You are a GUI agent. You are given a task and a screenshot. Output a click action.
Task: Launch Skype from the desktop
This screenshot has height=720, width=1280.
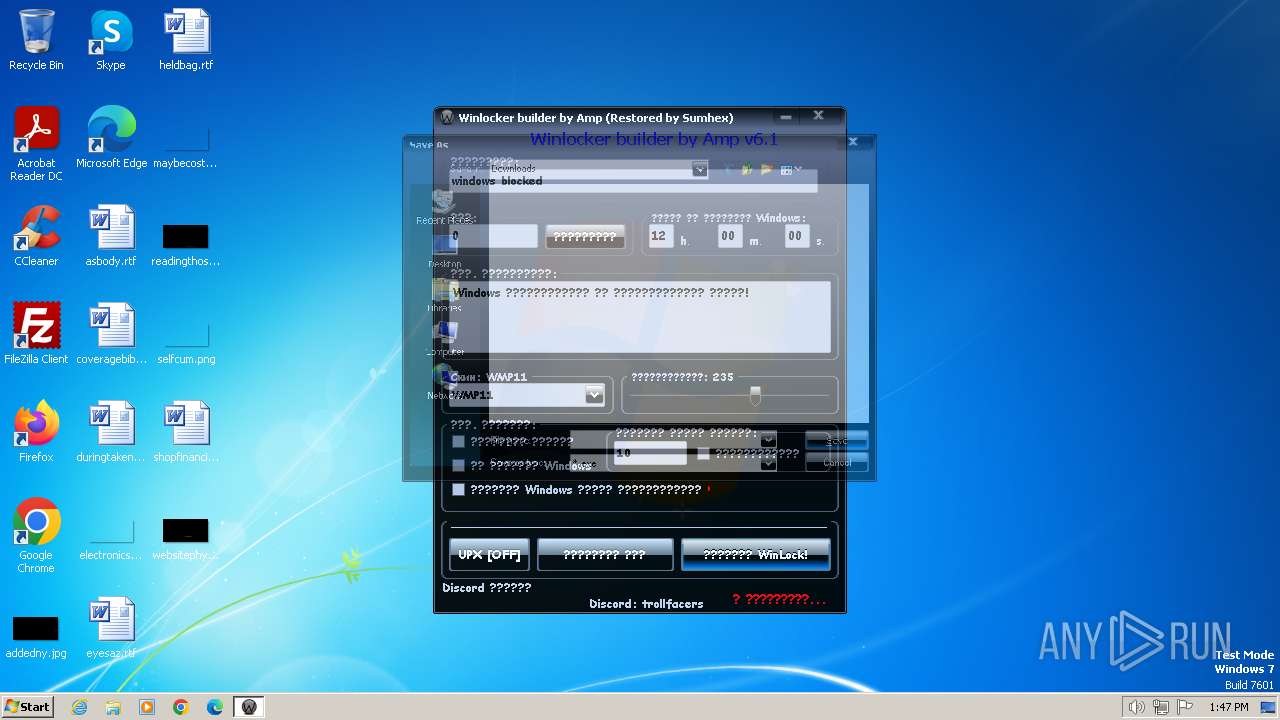point(111,41)
